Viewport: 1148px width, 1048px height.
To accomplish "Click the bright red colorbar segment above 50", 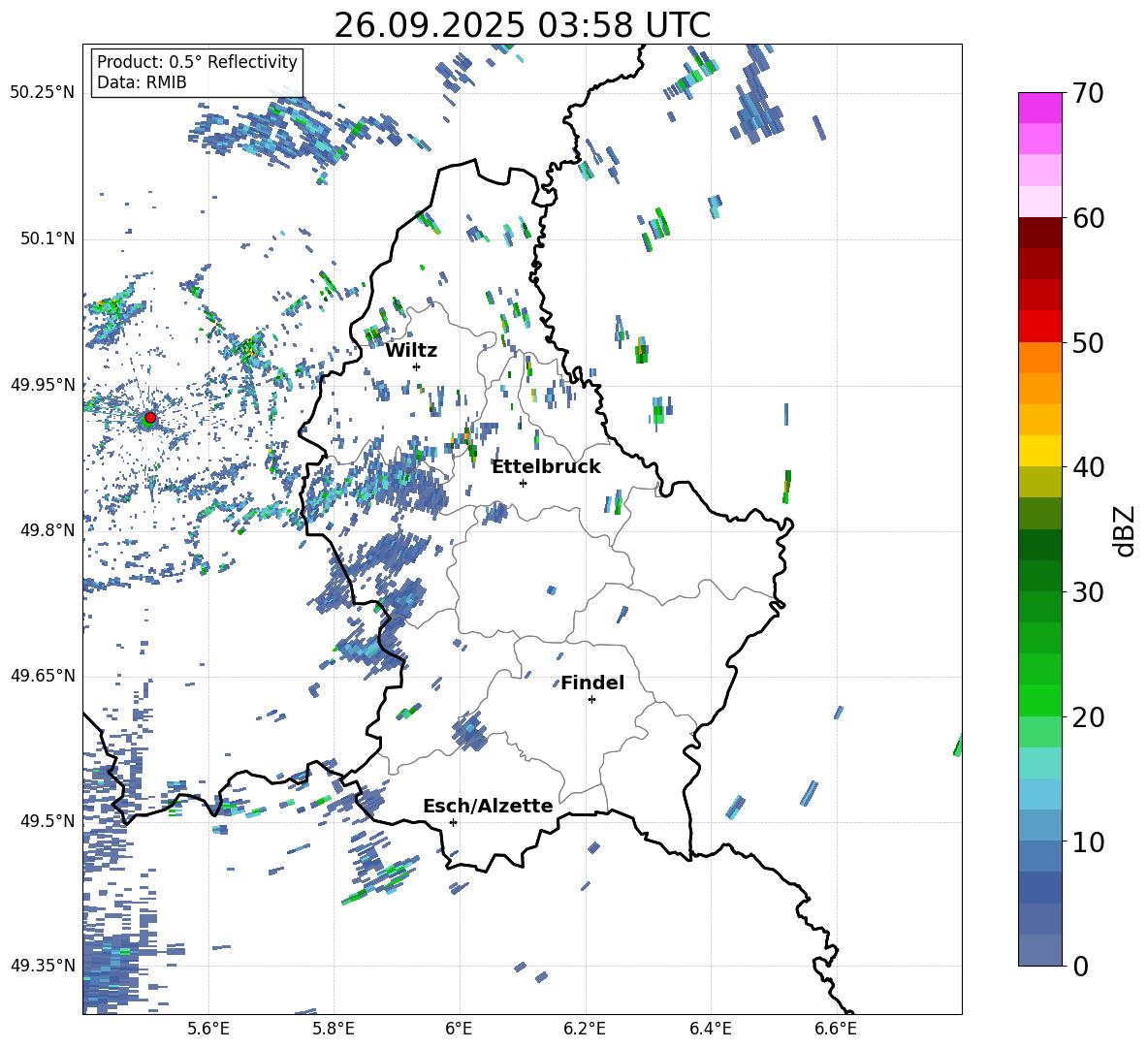I will (1040, 327).
